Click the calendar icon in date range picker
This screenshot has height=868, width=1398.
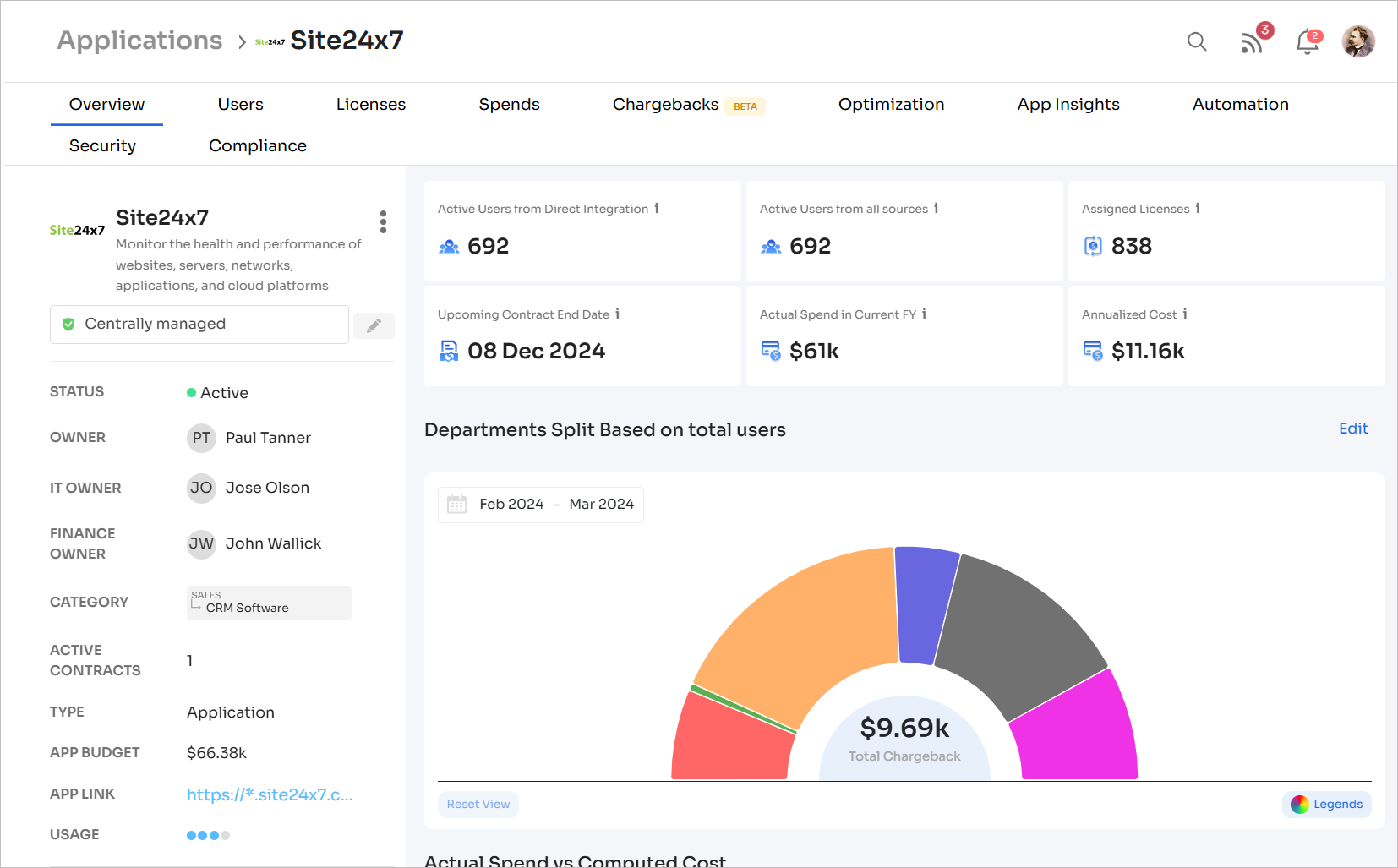coord(456,505)
